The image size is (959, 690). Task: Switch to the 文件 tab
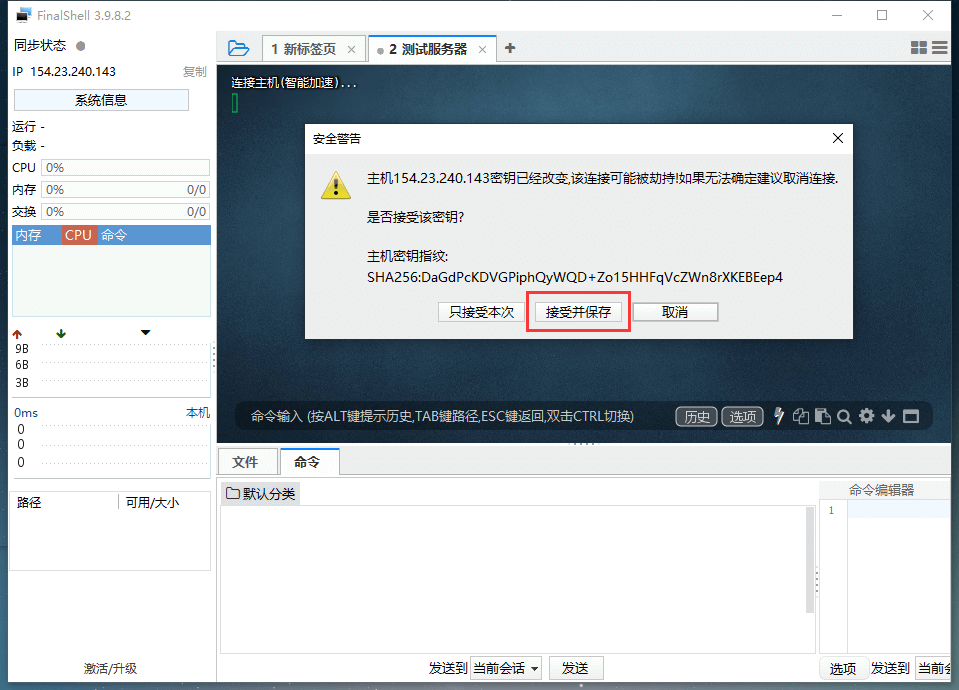point(247,461)
